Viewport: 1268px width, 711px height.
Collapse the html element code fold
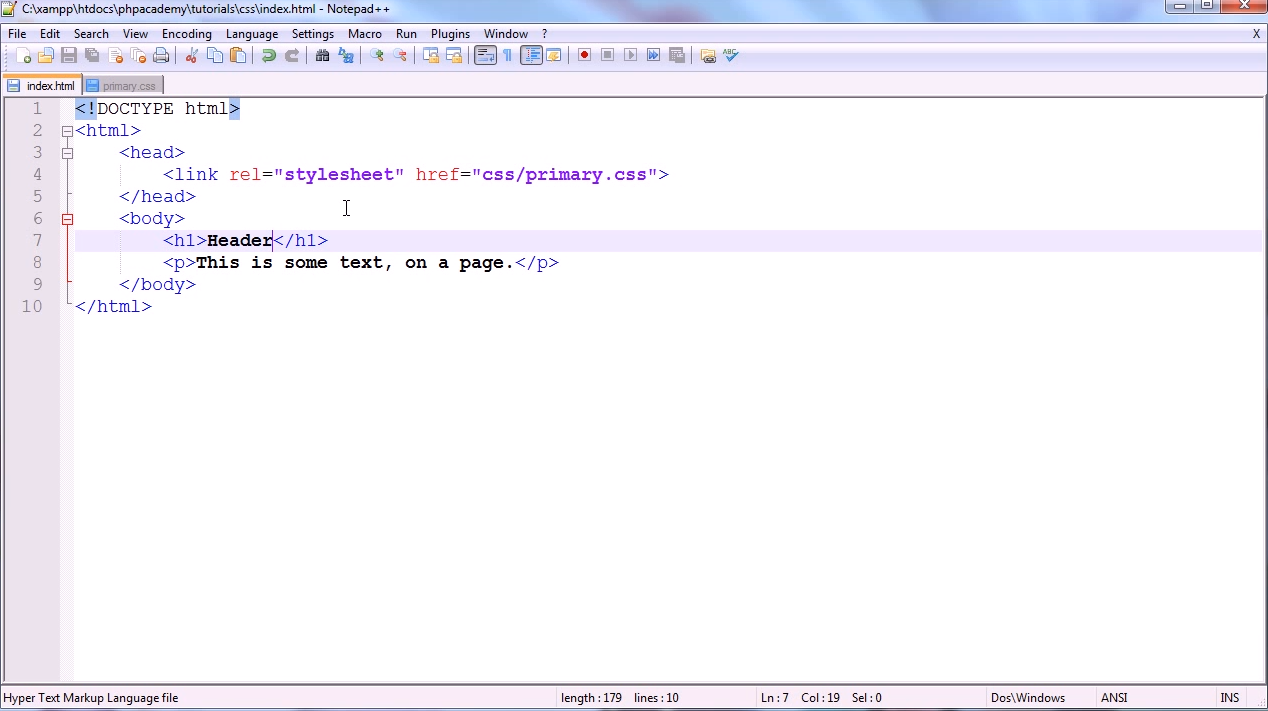coord(67,131)
